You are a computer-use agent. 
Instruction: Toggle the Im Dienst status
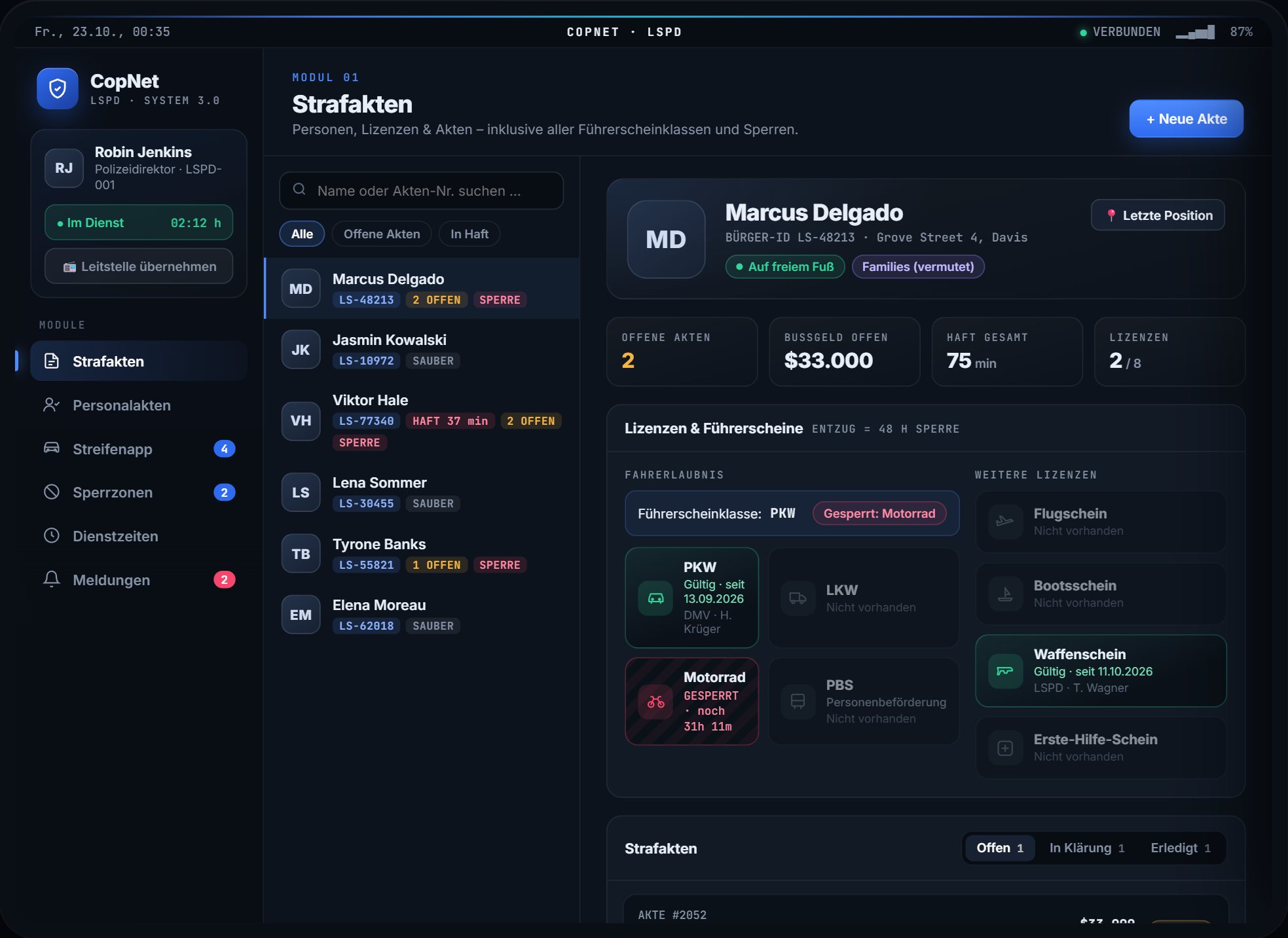point(139,223)
